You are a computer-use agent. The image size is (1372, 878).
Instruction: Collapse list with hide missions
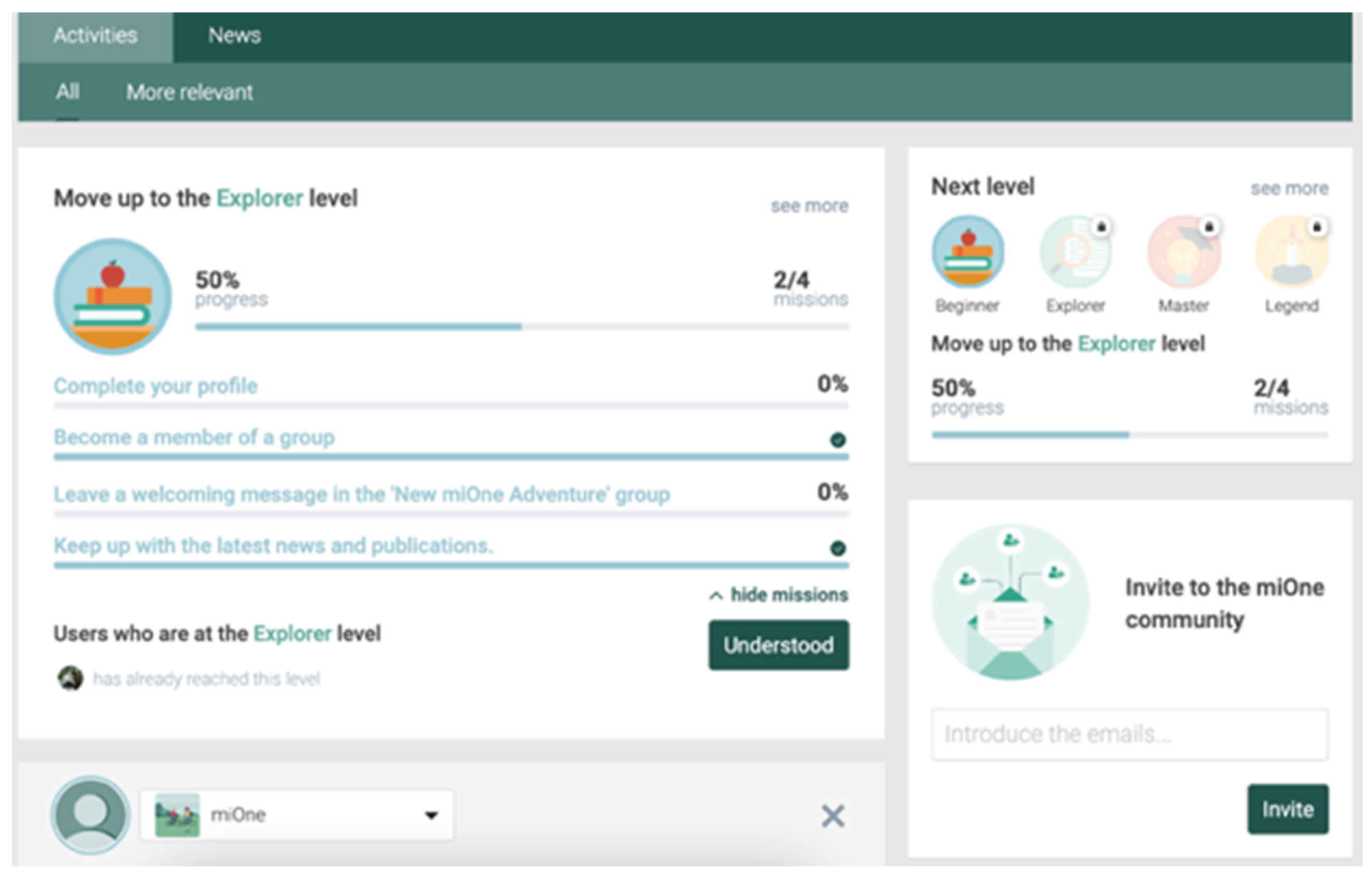click(779, 595)
